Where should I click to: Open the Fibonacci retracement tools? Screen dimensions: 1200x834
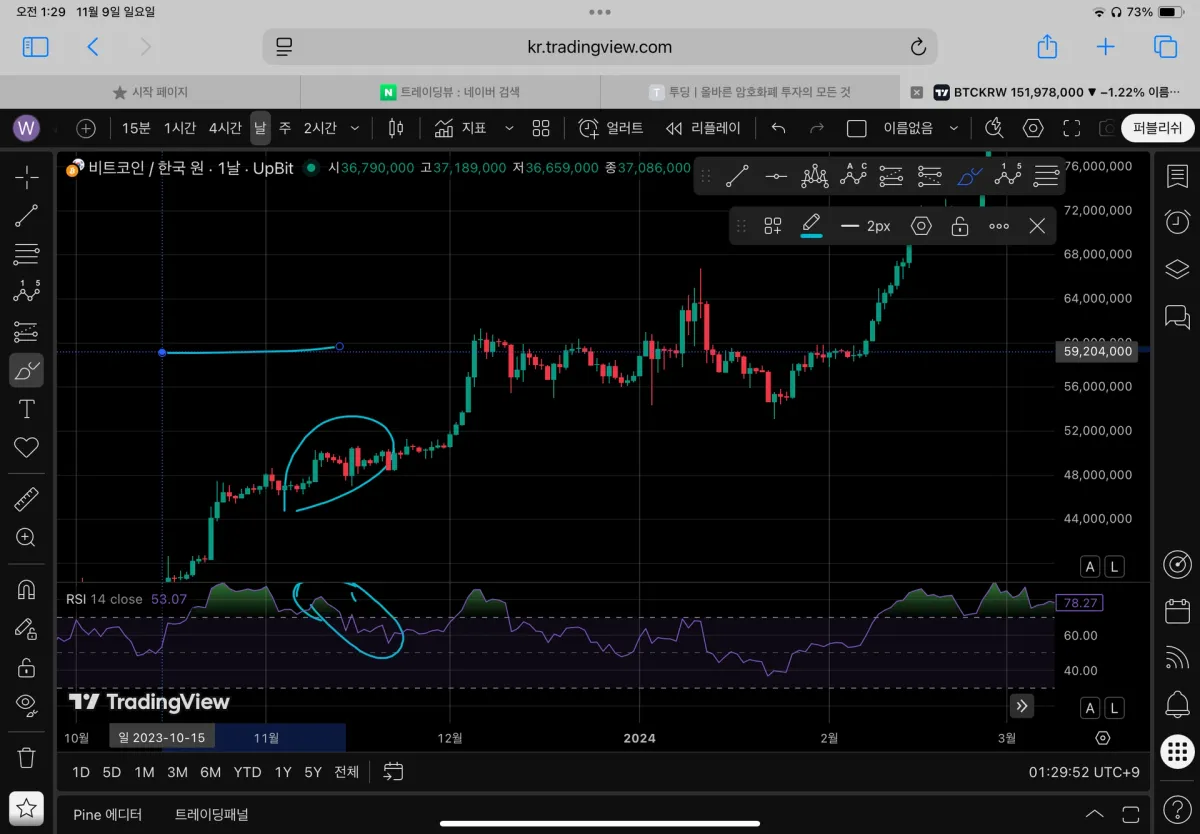[27, 254]
